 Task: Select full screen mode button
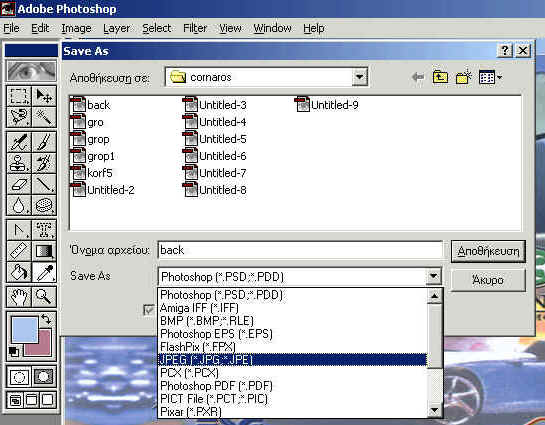click(48, 400)
